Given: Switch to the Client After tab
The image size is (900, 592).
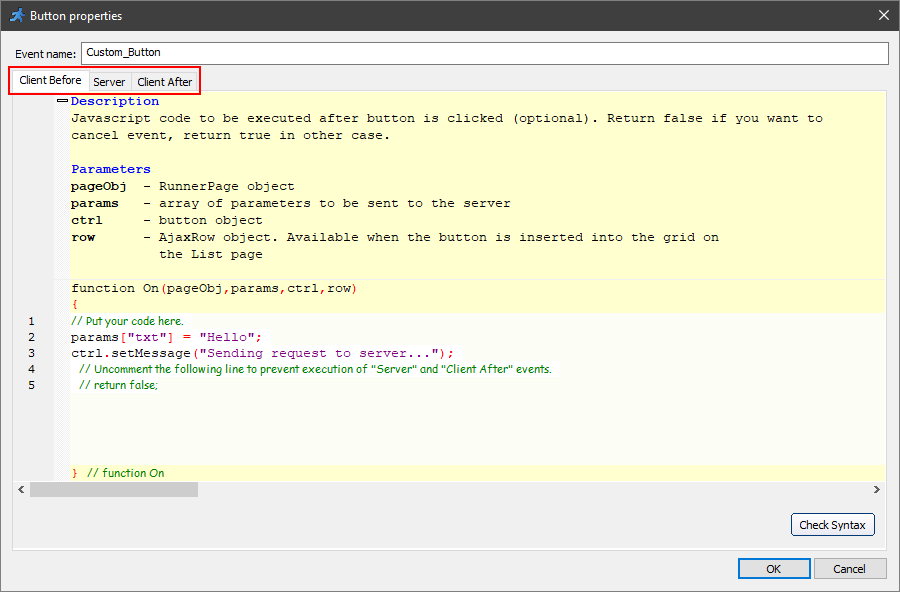Looking at the screenshot, I should [x=164, y=80].
